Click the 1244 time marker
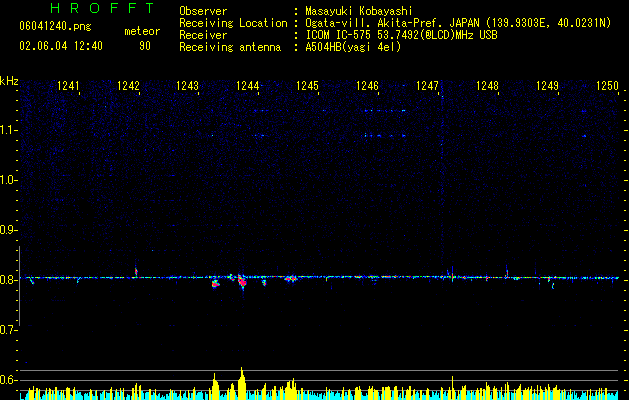This screenshot has height=400, width=629. tap(248, 86)
